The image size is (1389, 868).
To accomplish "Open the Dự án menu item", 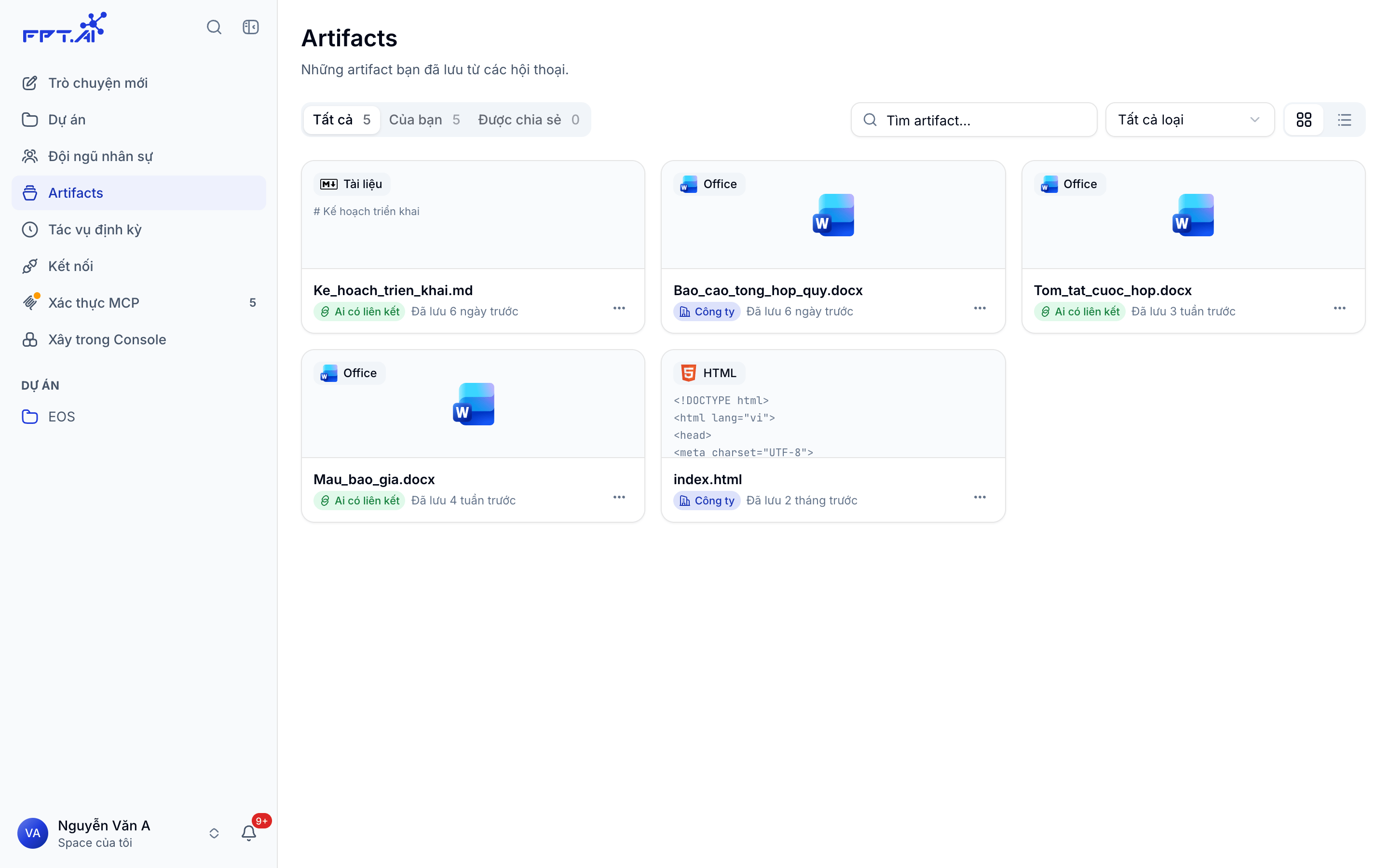I will 138,120.
